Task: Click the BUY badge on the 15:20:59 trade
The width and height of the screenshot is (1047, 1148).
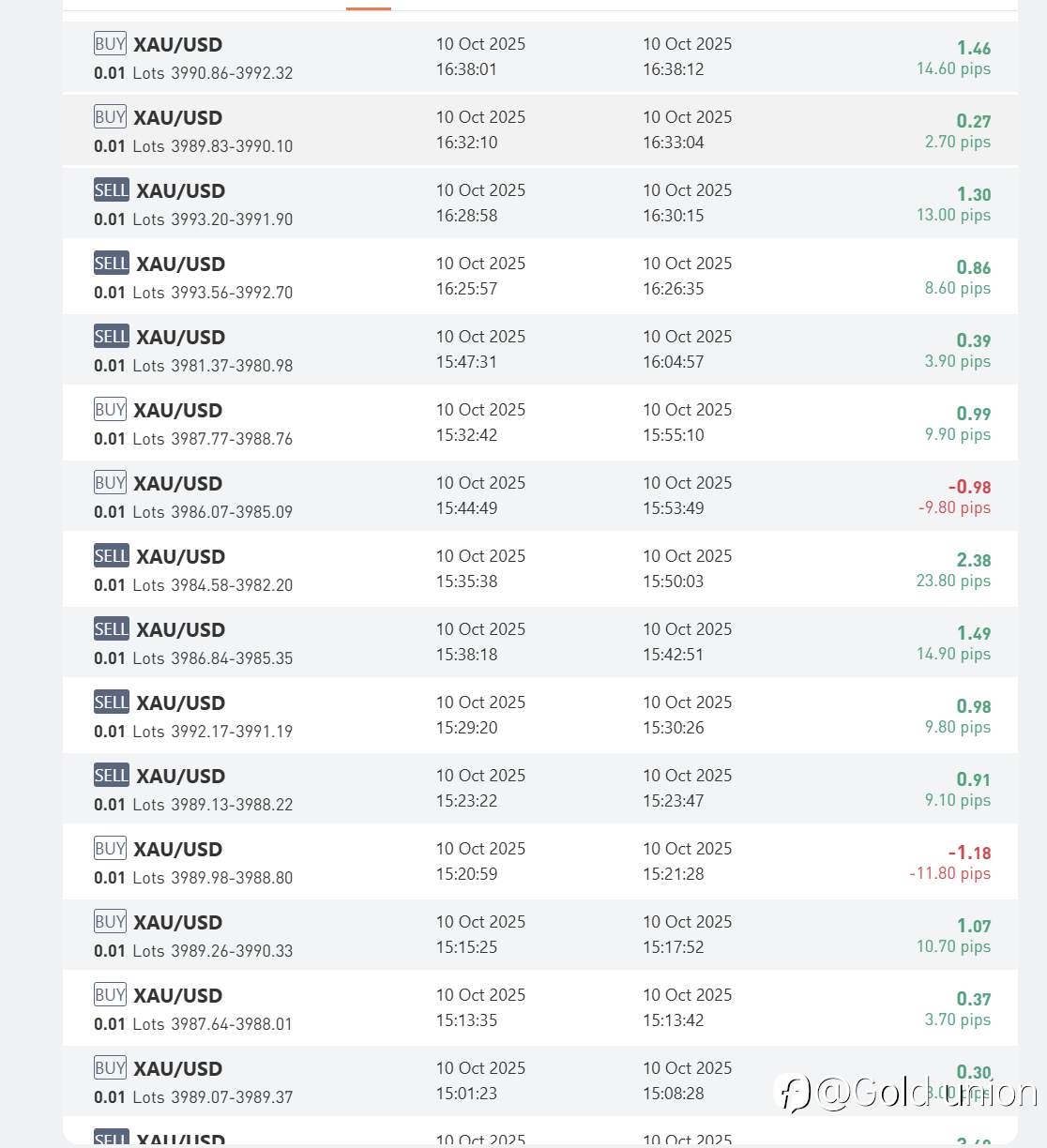Action: [110, 849]
